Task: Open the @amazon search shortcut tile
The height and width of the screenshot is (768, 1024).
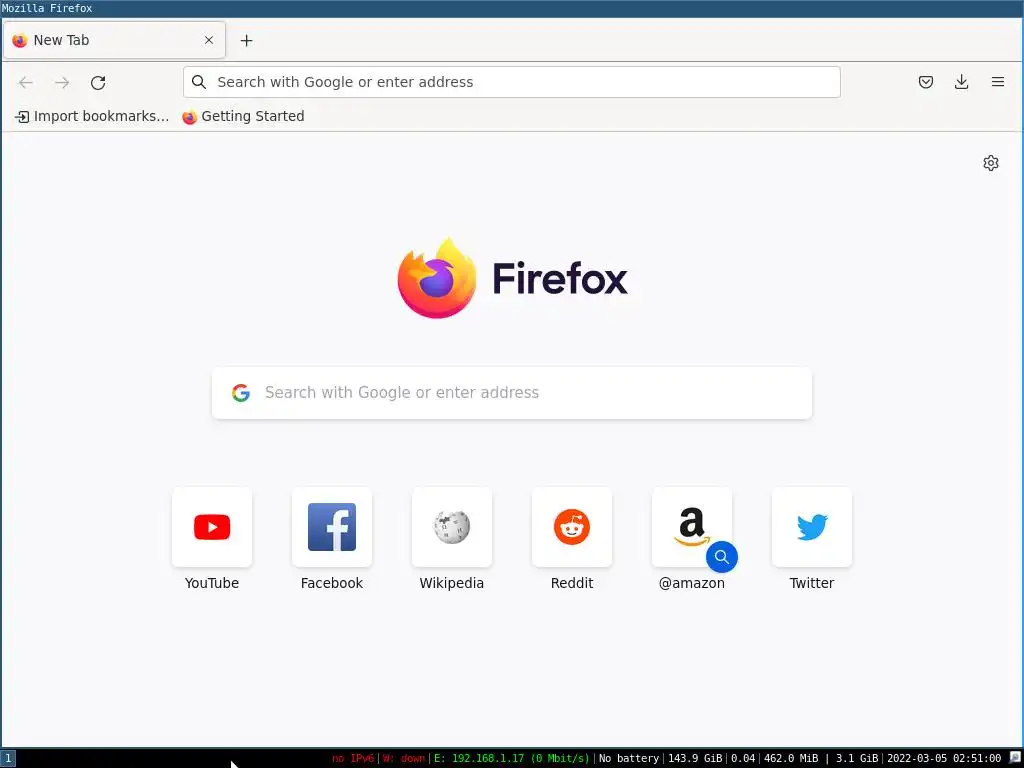Action: click(x=692, y=527)
